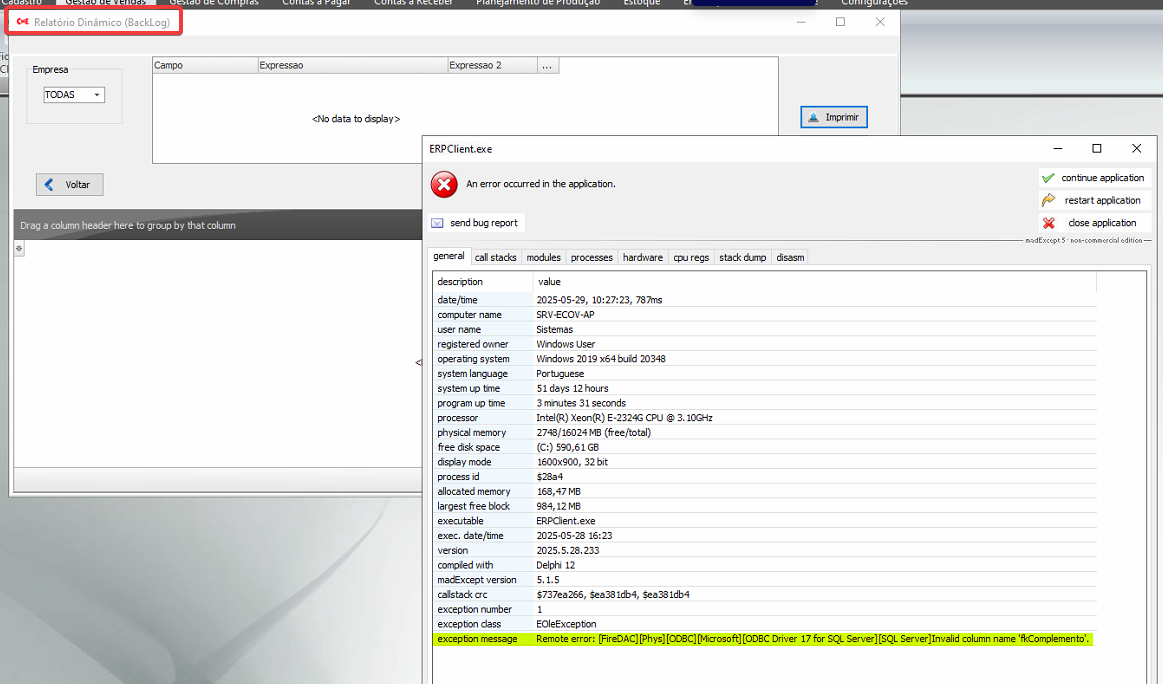Click the green checkmark continue application icon

1048,178
